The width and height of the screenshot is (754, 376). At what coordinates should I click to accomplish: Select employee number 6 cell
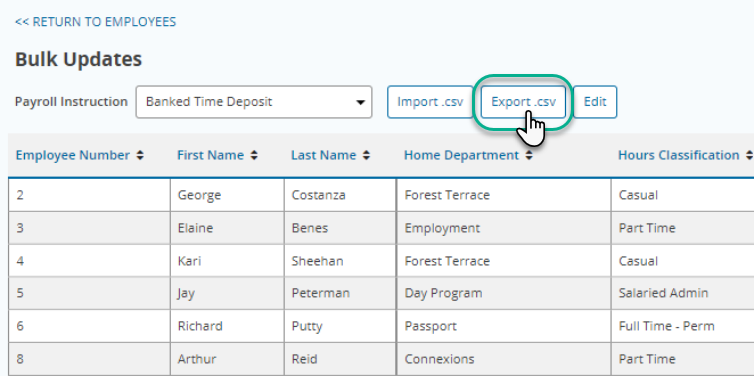89,326
